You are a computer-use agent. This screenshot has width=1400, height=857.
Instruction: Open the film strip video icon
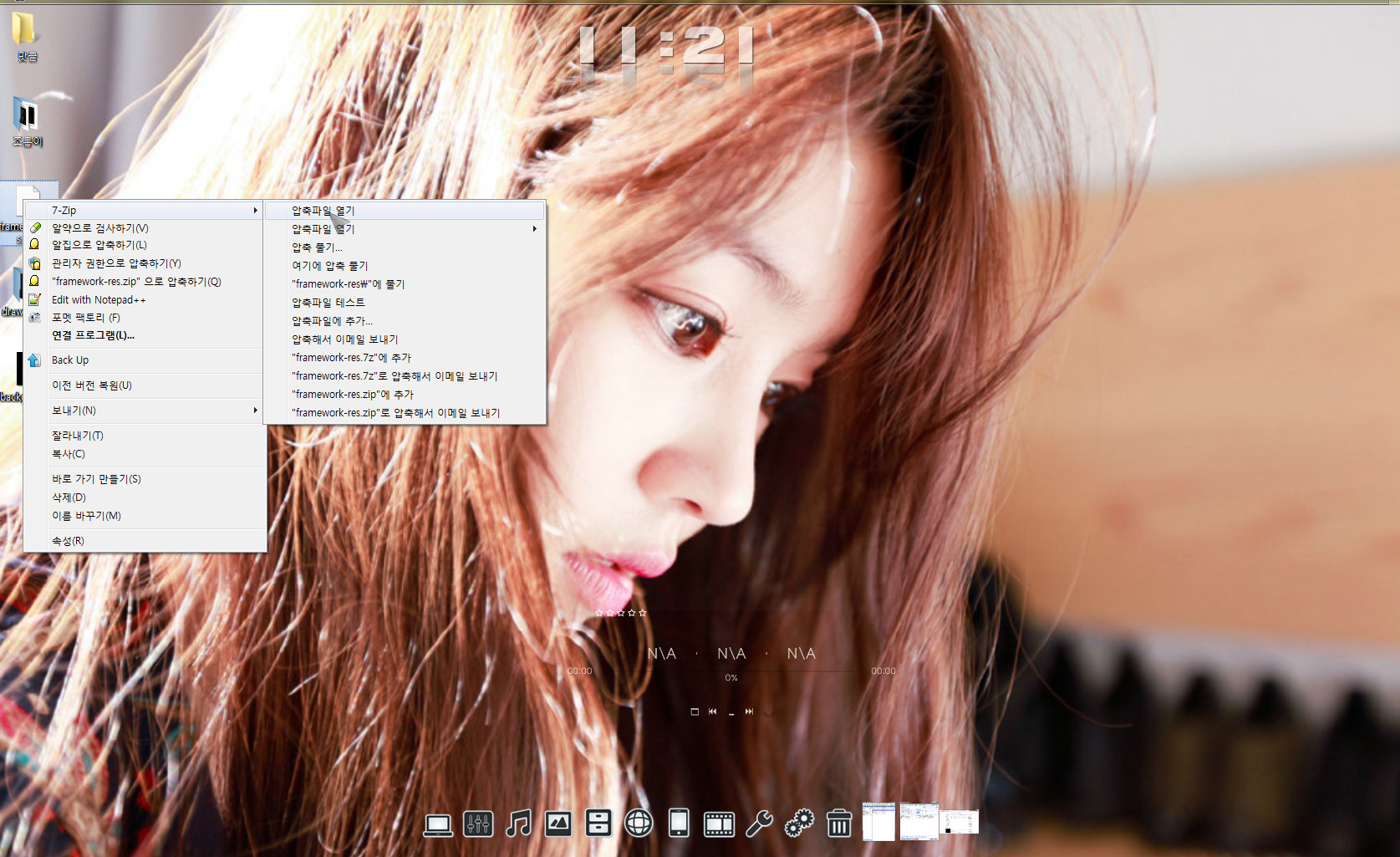pos(719,824)
